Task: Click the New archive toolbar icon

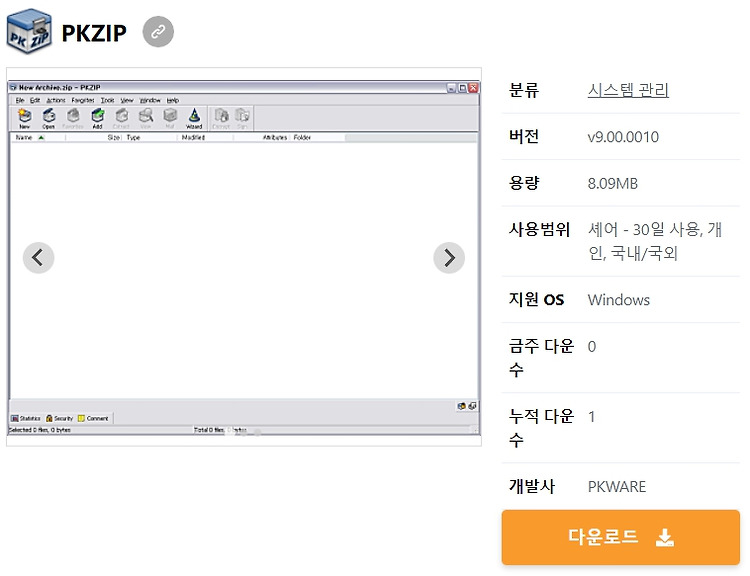Action: (24, 118)
